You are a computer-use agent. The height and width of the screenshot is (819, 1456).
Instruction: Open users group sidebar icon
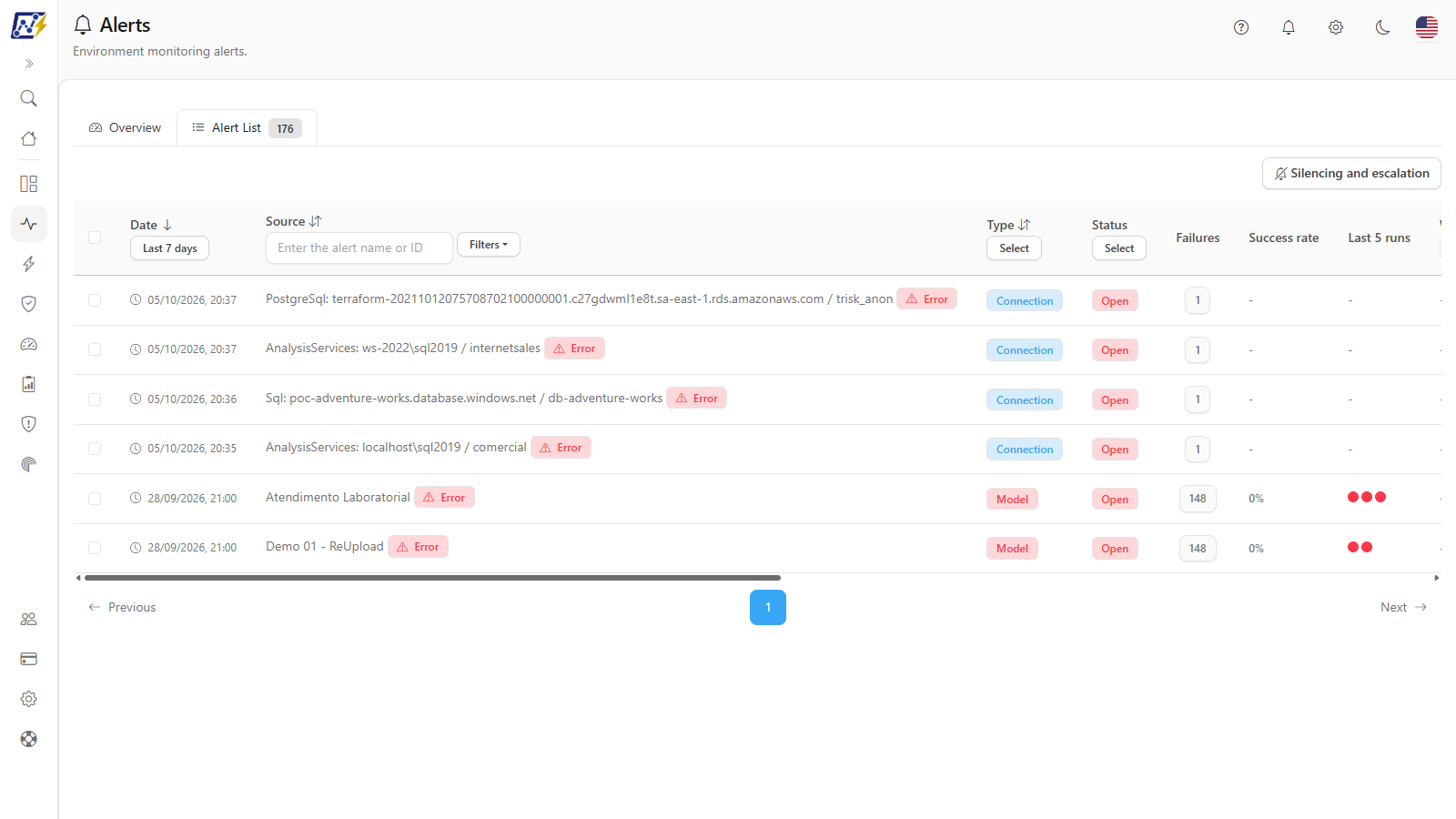29,619
